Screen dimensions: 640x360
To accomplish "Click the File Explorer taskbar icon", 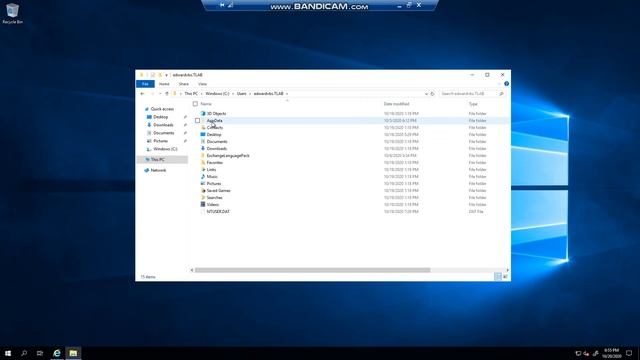I will click(x=73, y=353).
